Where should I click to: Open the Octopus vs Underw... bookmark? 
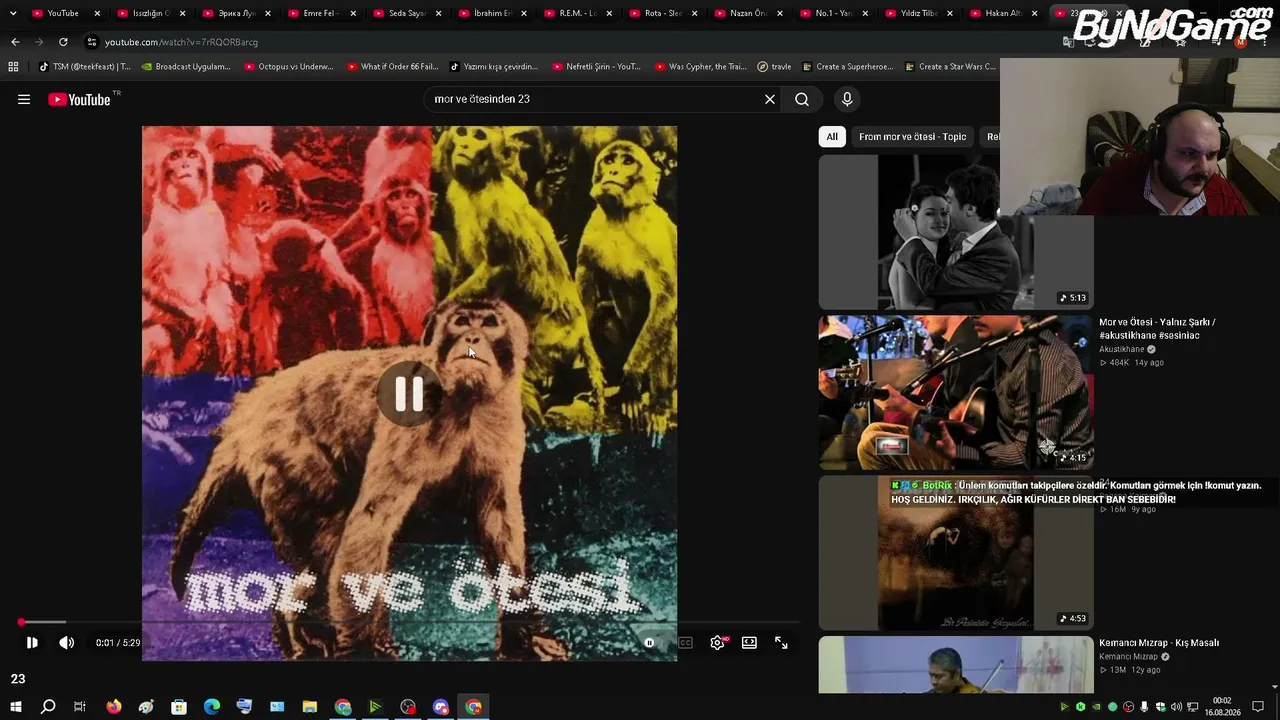pos(289,67)
